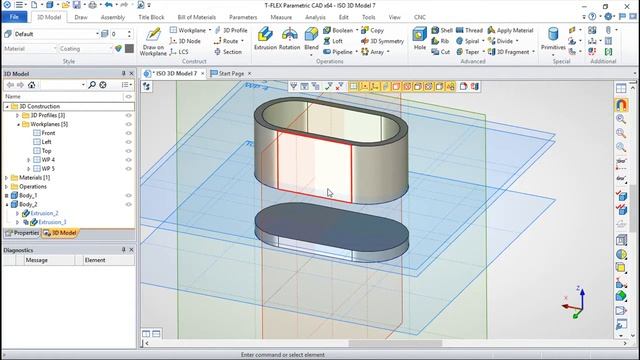Screen dimensions: 640x360
Task: Switch to the Properties panel tab
Action: point(22,233)
